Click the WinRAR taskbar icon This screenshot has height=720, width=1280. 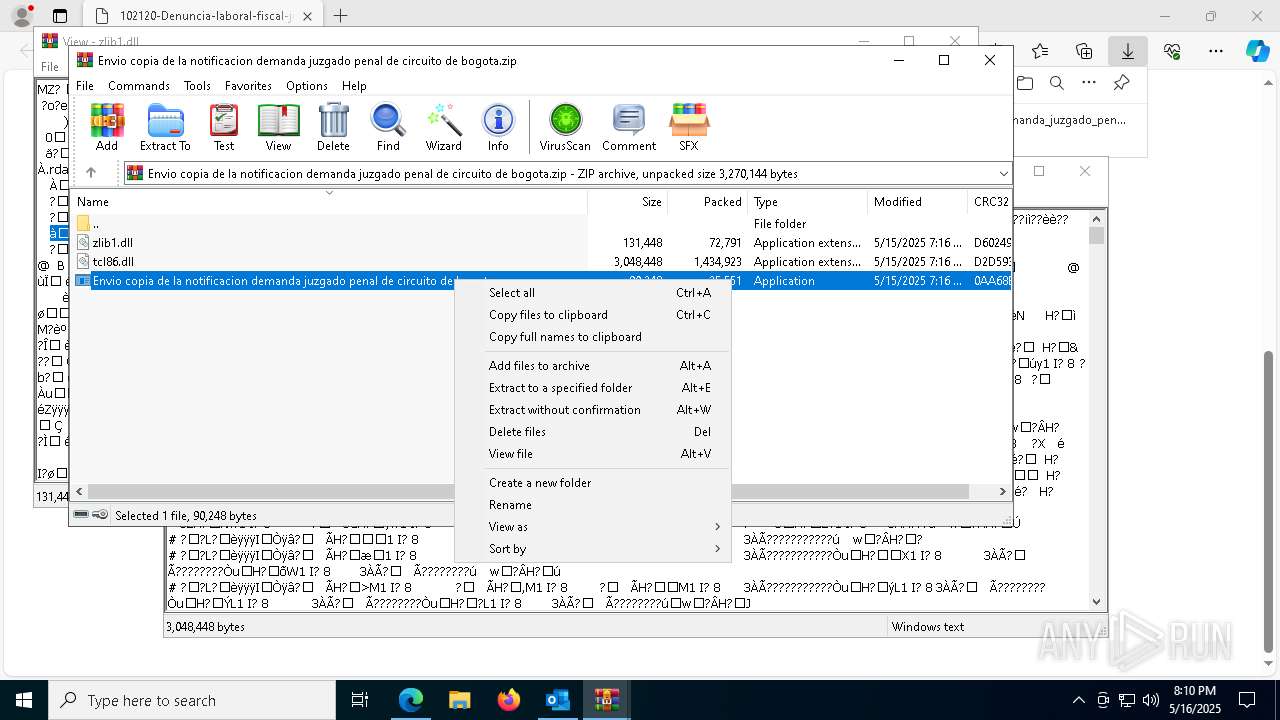[606, 700]
